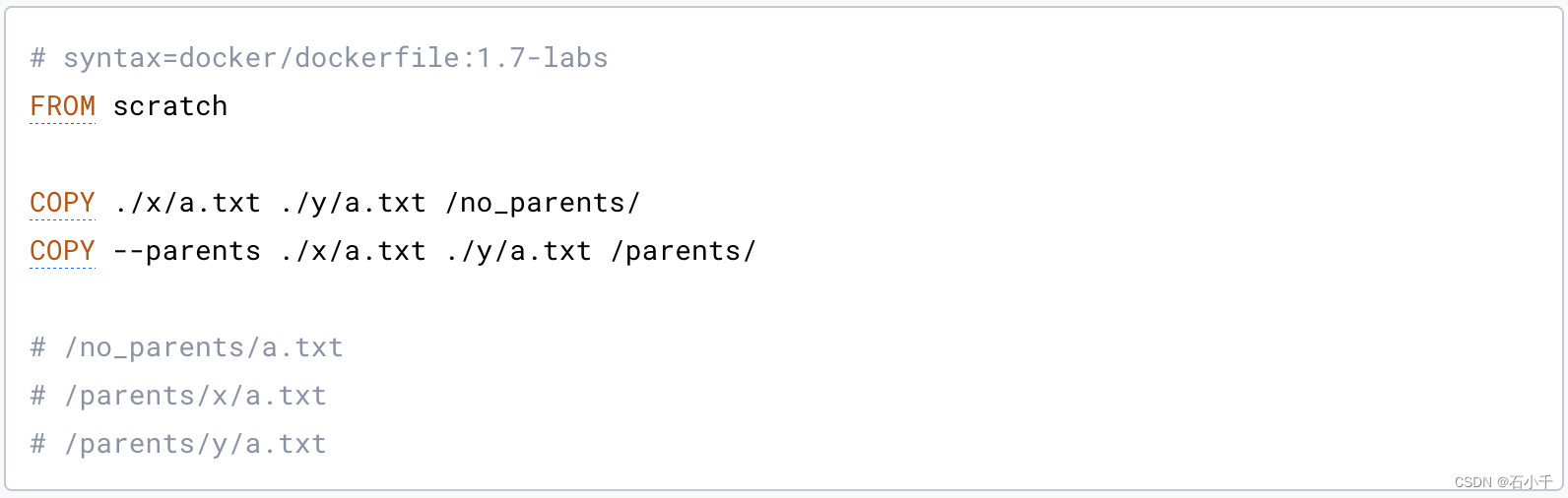This screenshot has height=498, width=1568.
Task: Click the # /no_parents/a.txt comment
Action: coord(186,347)
